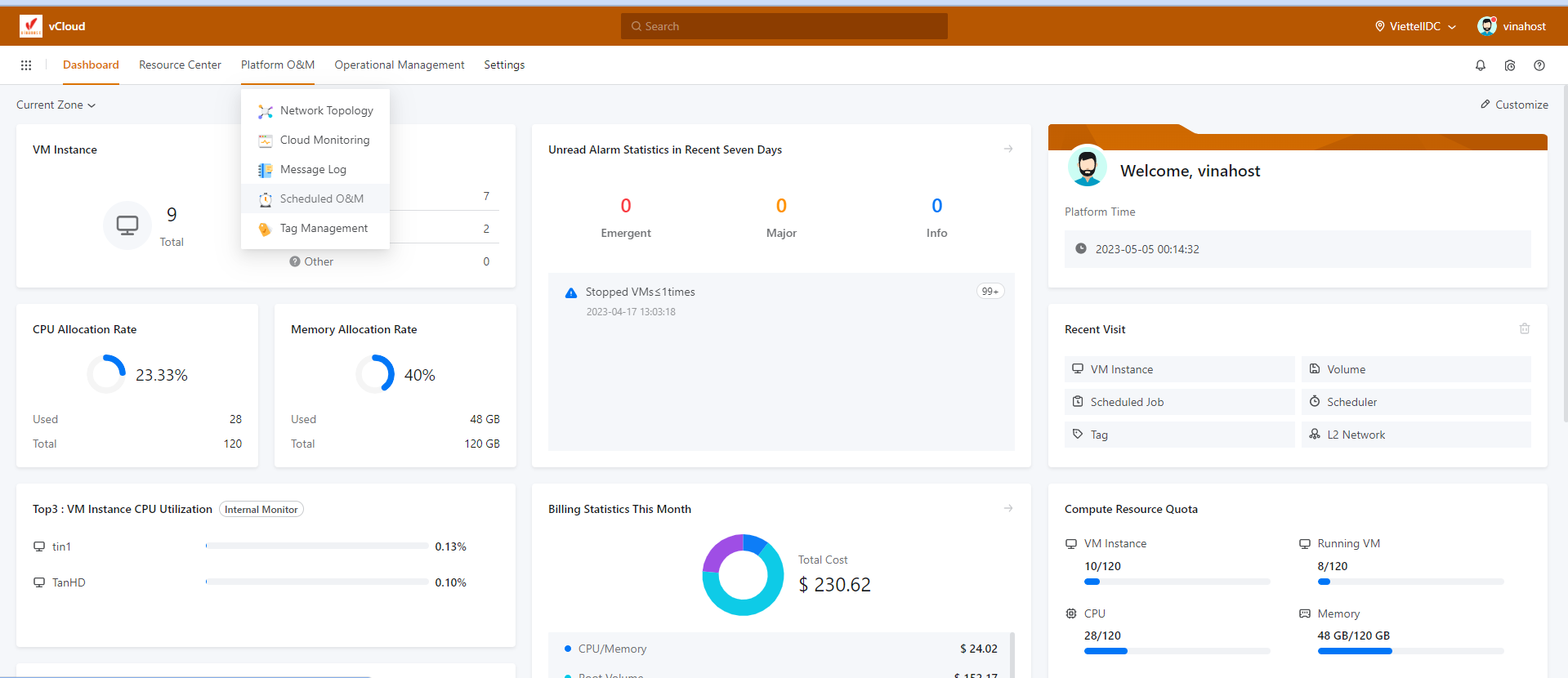Open the ViettelIDC region dropdown
This screenshot has height=678, width=1568.
1415,26
